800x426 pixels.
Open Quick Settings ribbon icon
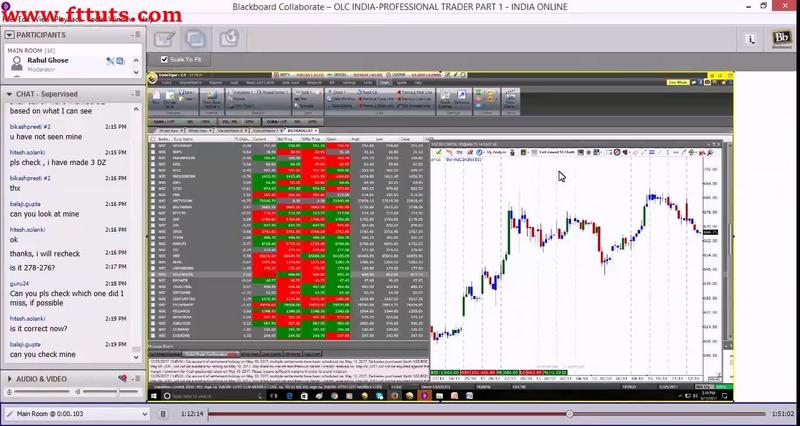(445, 98)
